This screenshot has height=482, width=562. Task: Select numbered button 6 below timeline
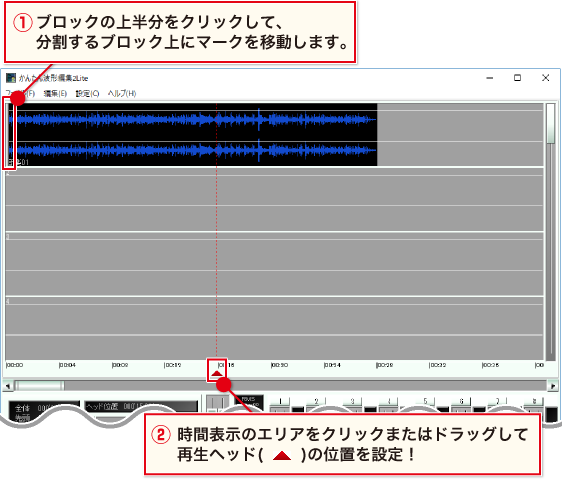pos(461,401)
